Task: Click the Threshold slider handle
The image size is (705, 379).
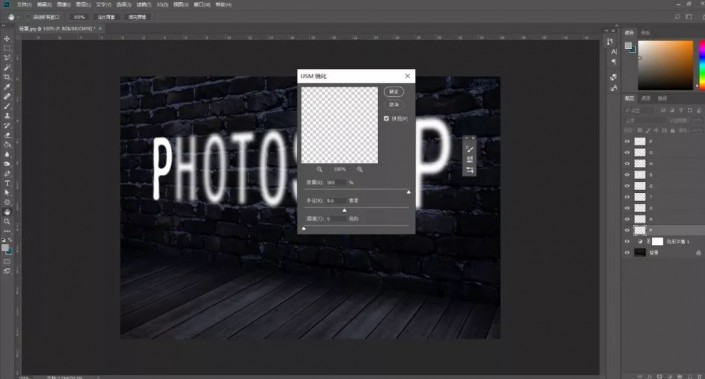Action: (304, 228)
